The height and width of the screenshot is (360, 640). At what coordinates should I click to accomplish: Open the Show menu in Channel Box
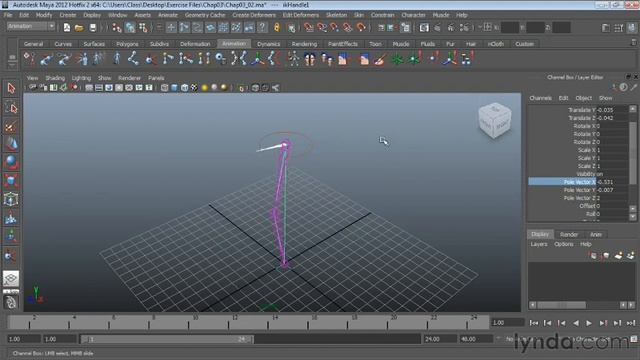[605, 98]
